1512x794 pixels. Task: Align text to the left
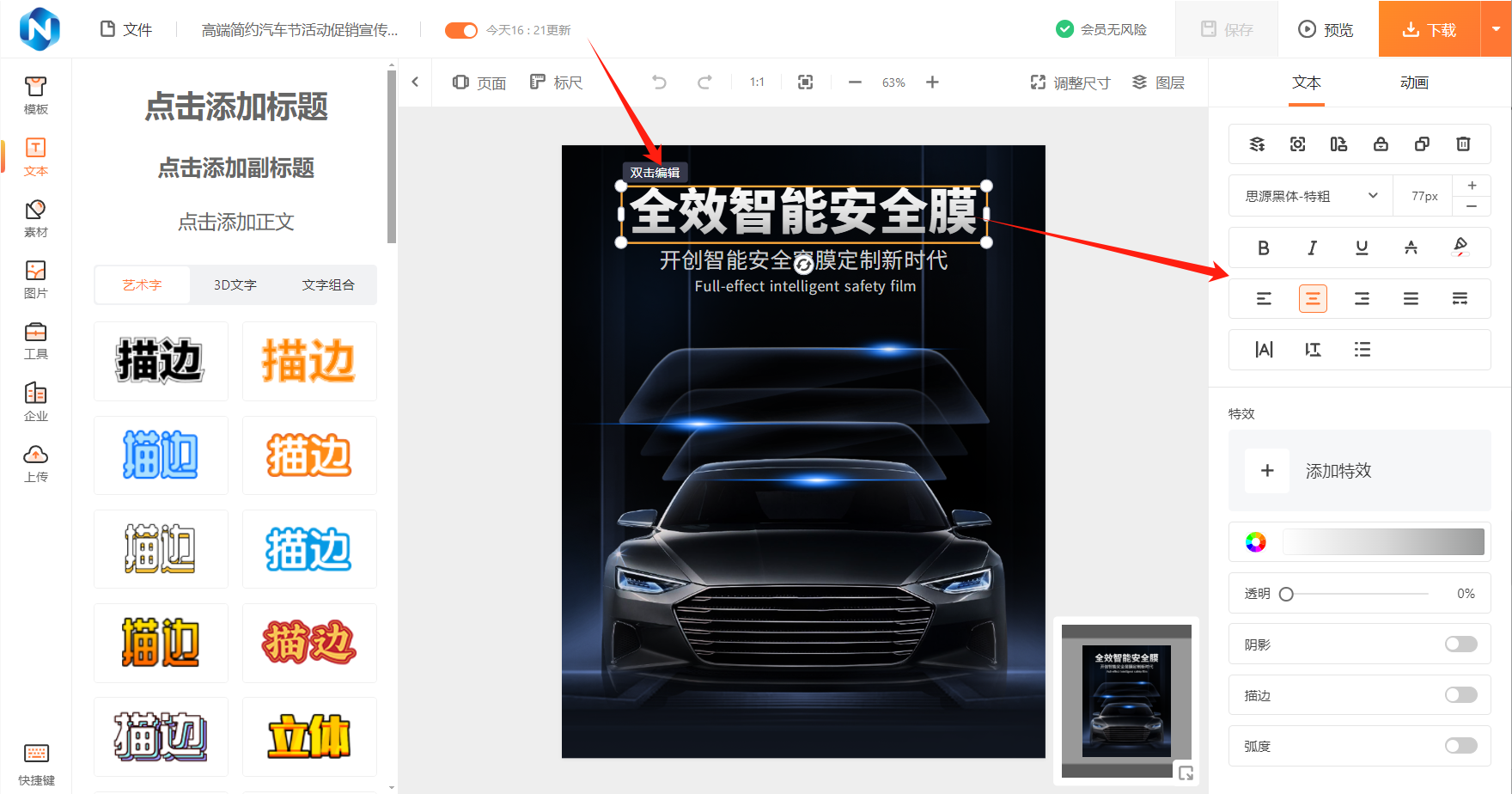point(1264,299)
